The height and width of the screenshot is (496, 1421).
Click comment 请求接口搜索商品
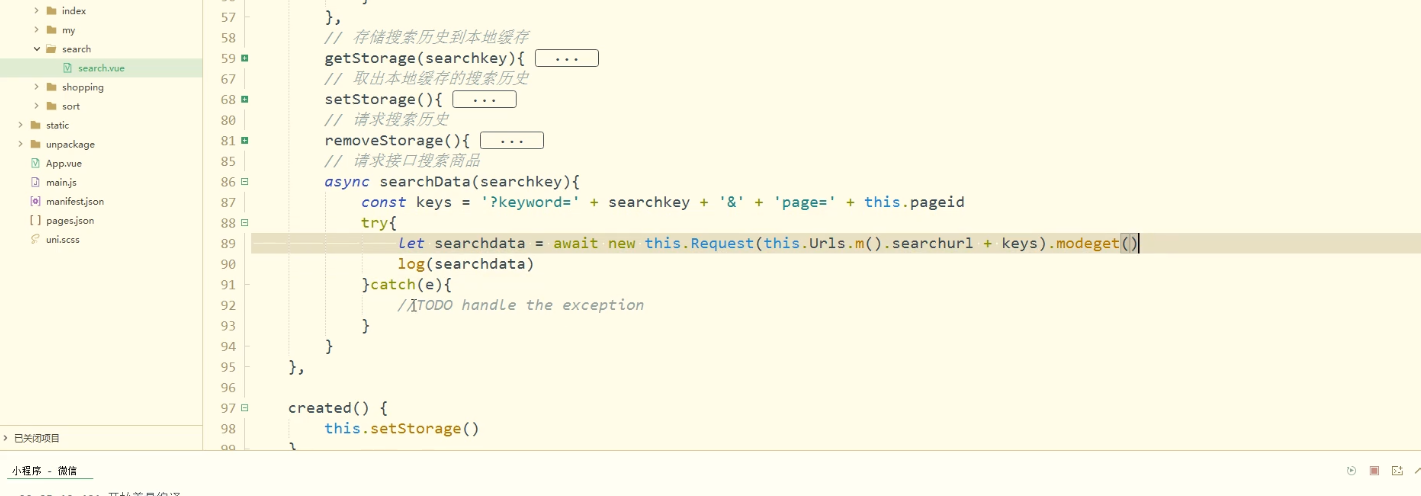(x=402, y=161)
